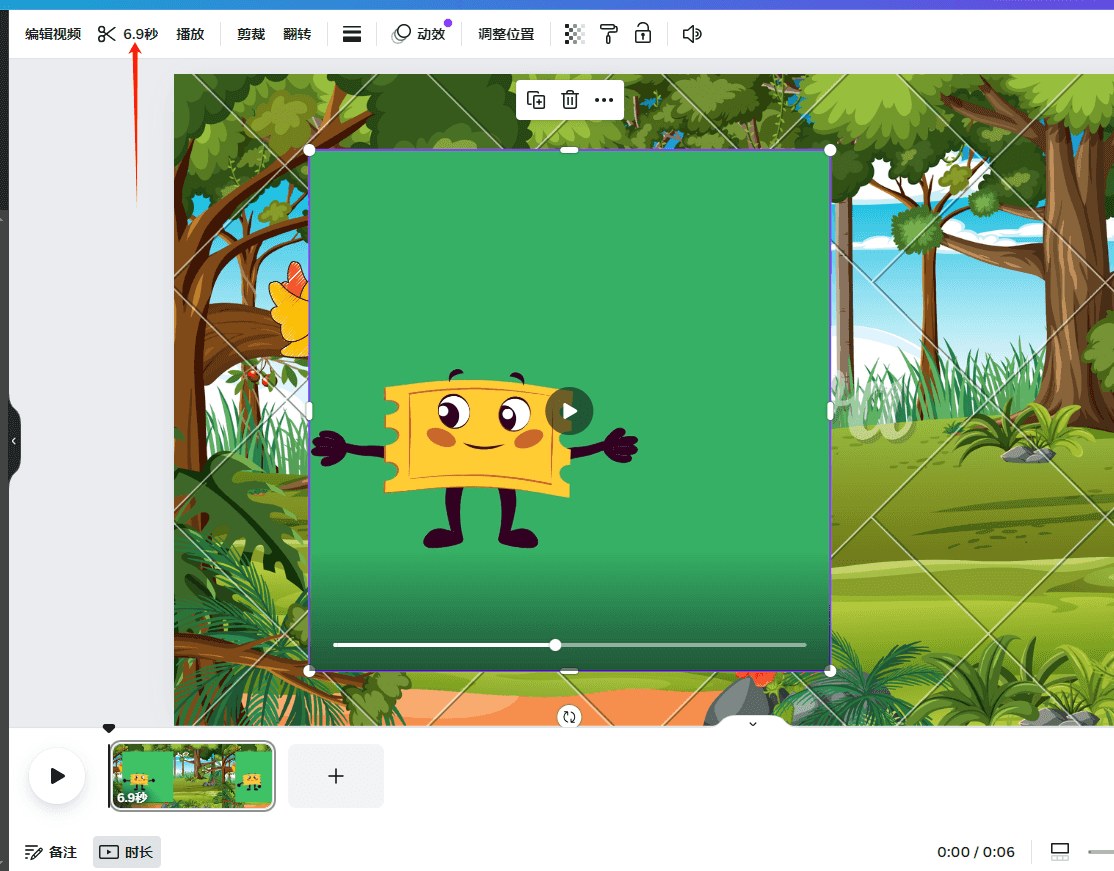Image resolution: width=1114 pixels, height=871 pixels.
Task: Open 编辑视频 (Edit video)
Action: click(53, 34)
